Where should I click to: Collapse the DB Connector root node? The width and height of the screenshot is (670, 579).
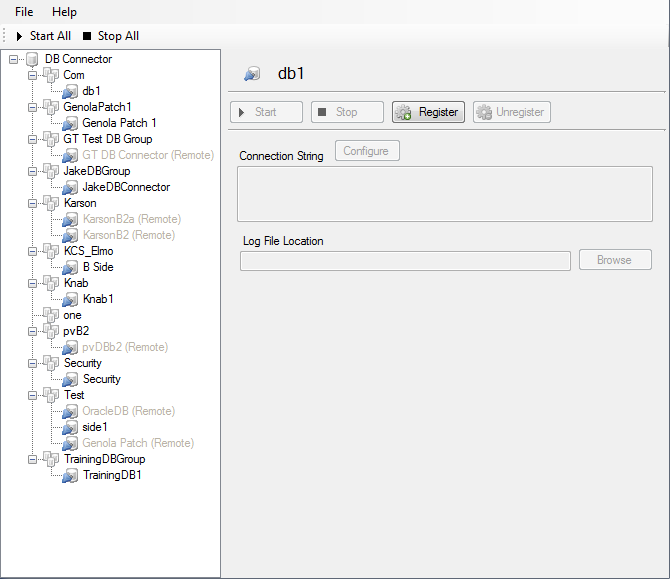[13, 59]
